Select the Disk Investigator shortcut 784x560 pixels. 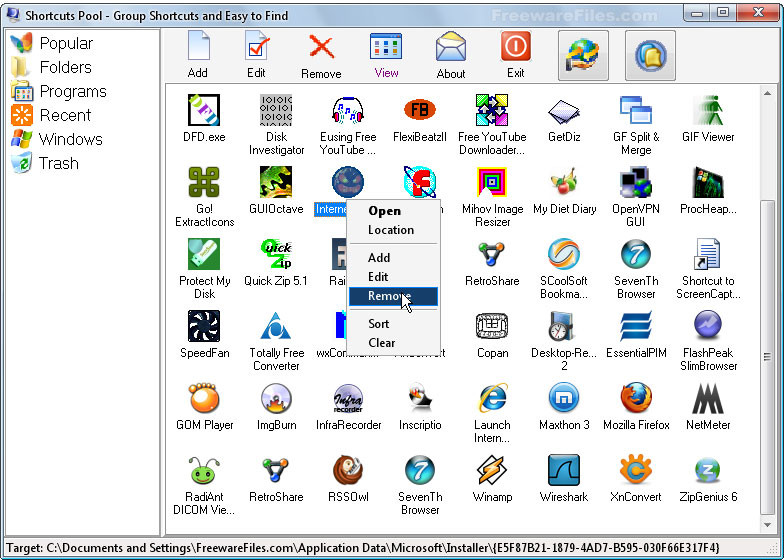tap(276, 125)
